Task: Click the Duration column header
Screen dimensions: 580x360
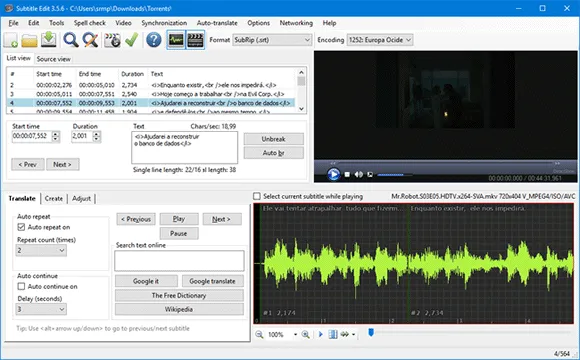Action: (132, 74)
